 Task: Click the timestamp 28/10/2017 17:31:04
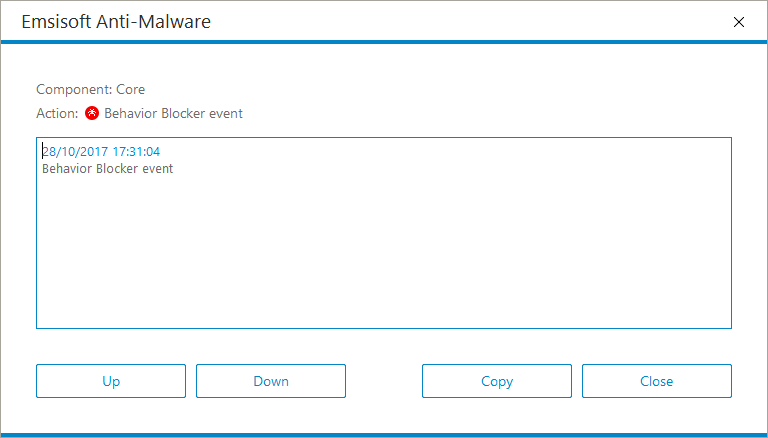101,151
